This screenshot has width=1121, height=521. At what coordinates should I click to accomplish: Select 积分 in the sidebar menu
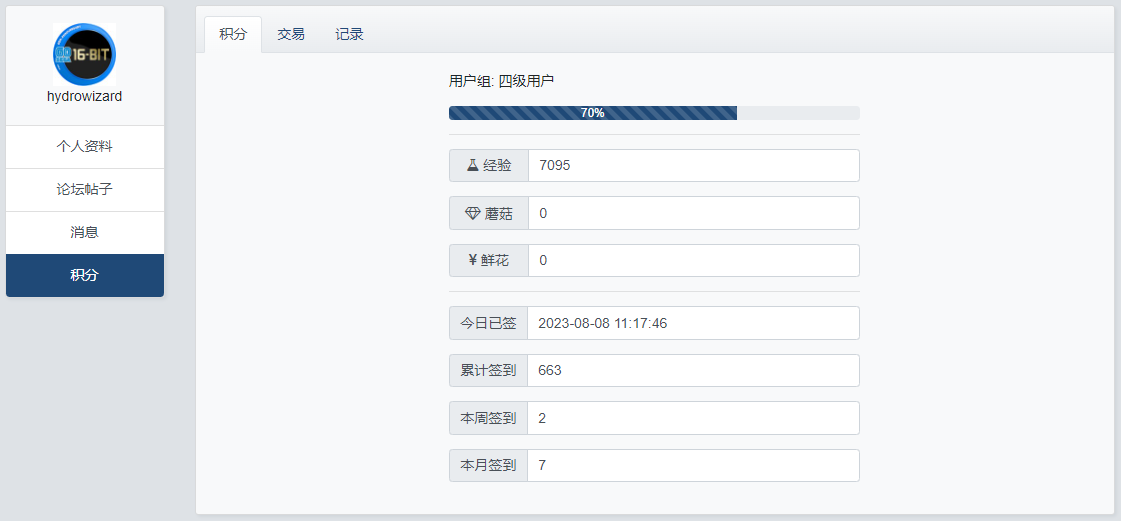coord(85,275)
